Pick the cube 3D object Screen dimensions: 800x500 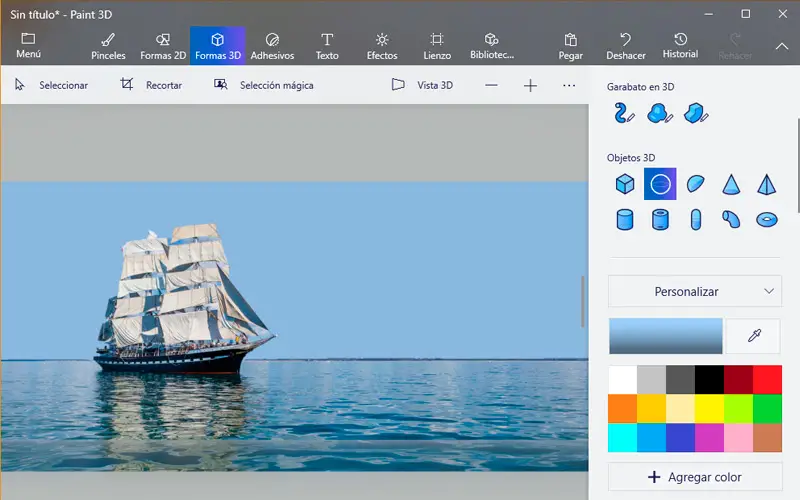pos(624,184)
